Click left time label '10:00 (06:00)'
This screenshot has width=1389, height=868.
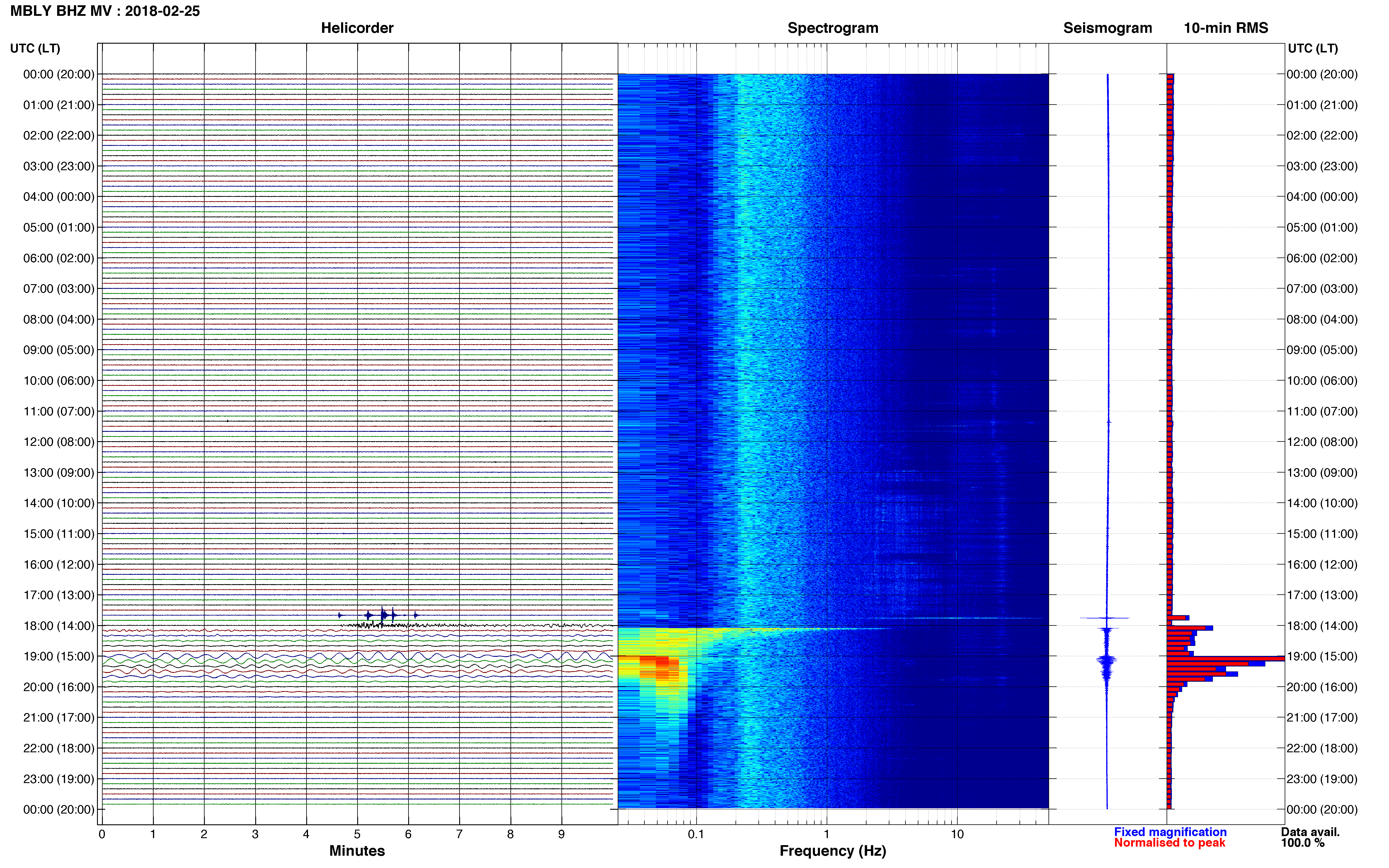click(x=59, y=381)
